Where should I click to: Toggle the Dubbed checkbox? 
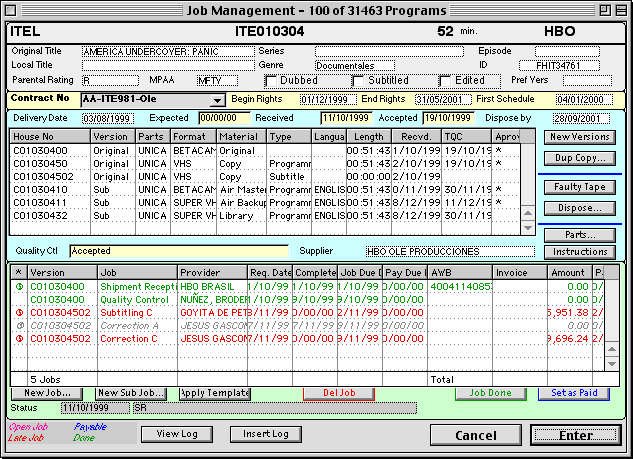pos(271,81)
